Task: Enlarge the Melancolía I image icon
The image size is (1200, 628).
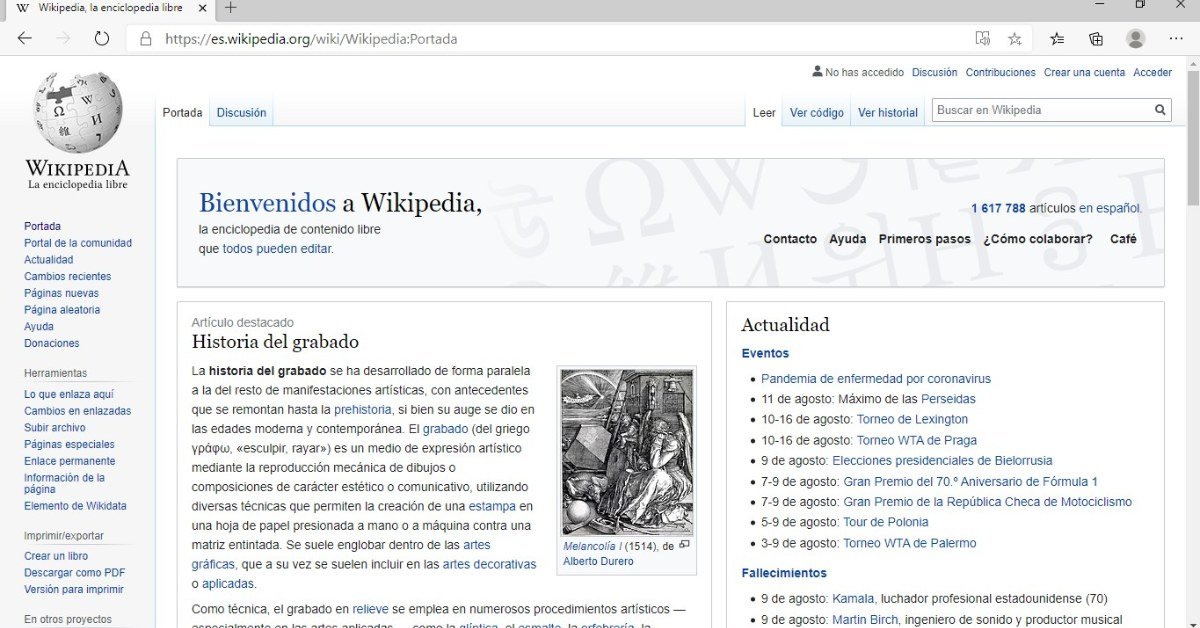Action: (685, 545)
